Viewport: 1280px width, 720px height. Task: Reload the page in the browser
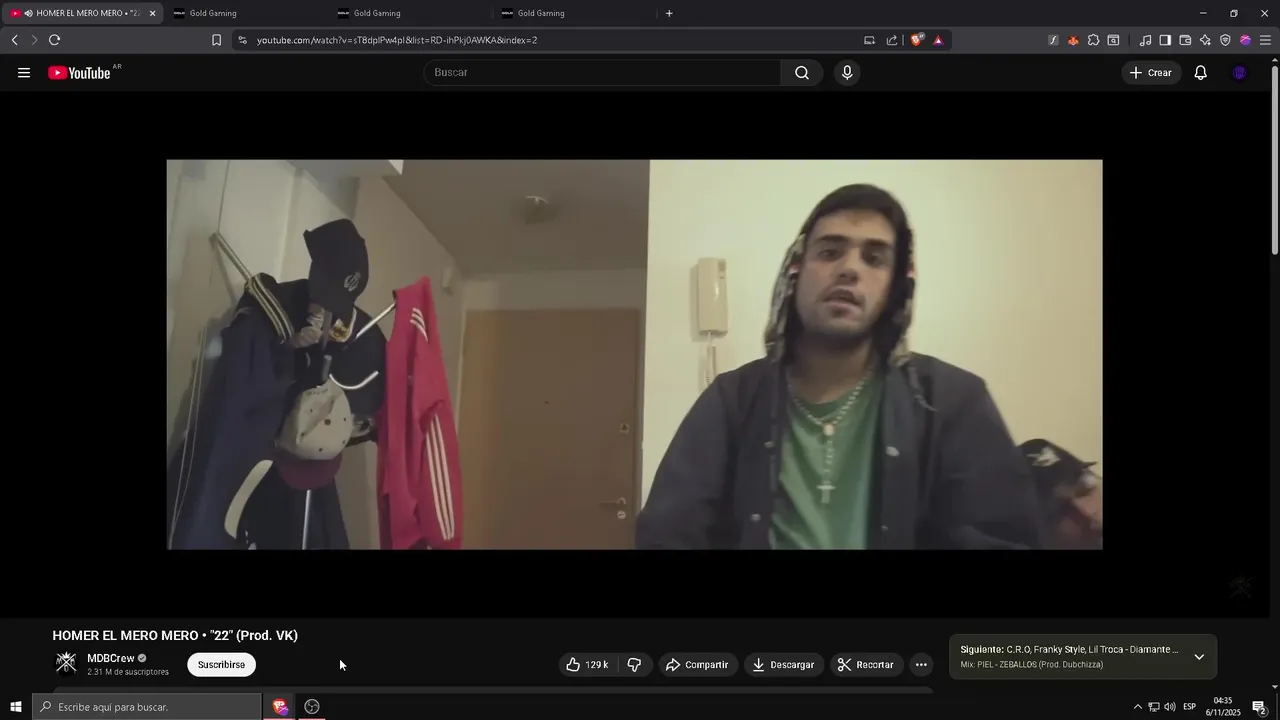click(x=54, y=40)
